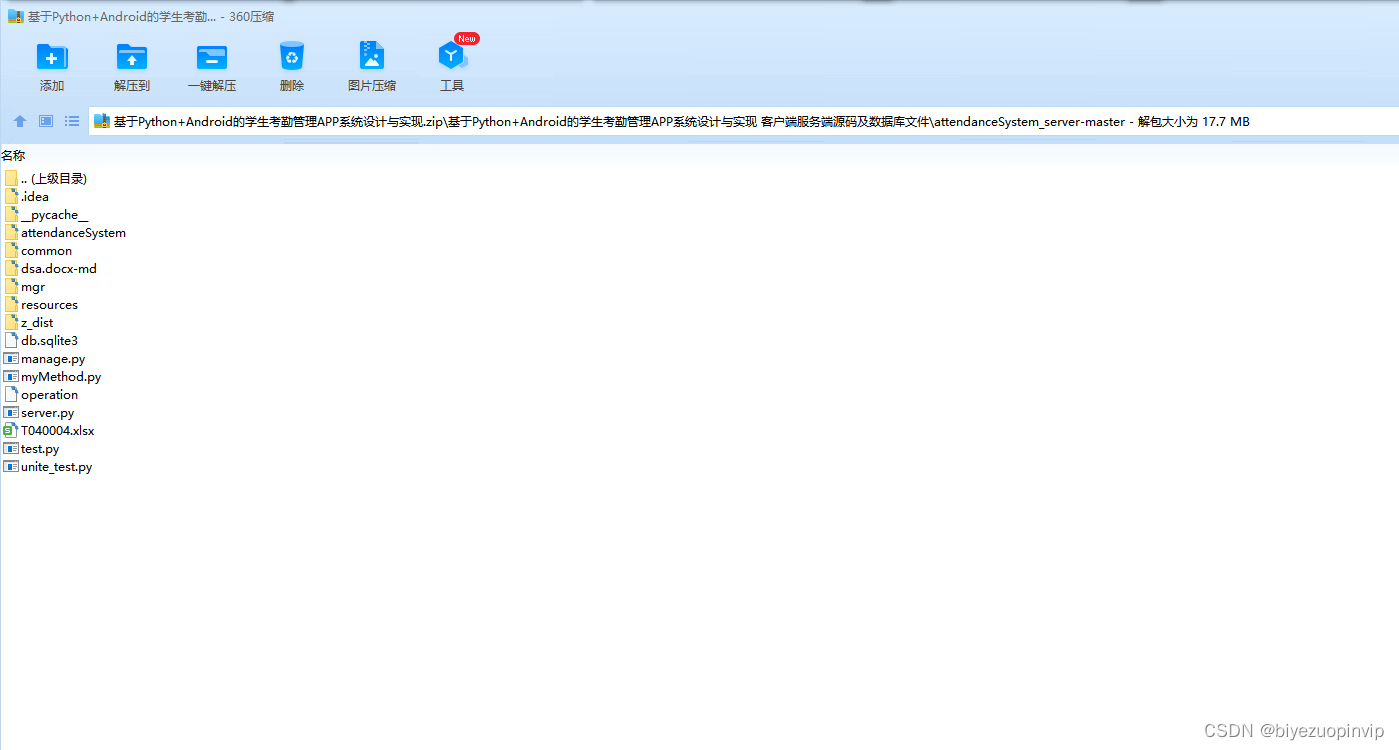
Task: Click the Delete (删除) trash icon
Action: click(292, 56)
